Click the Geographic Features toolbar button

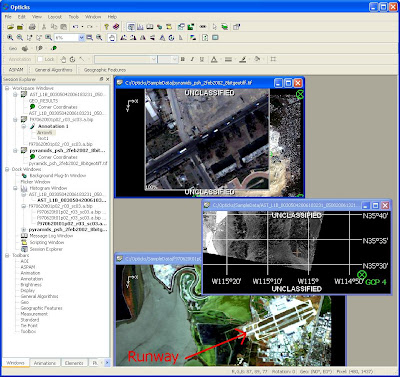tap(105, 70)
